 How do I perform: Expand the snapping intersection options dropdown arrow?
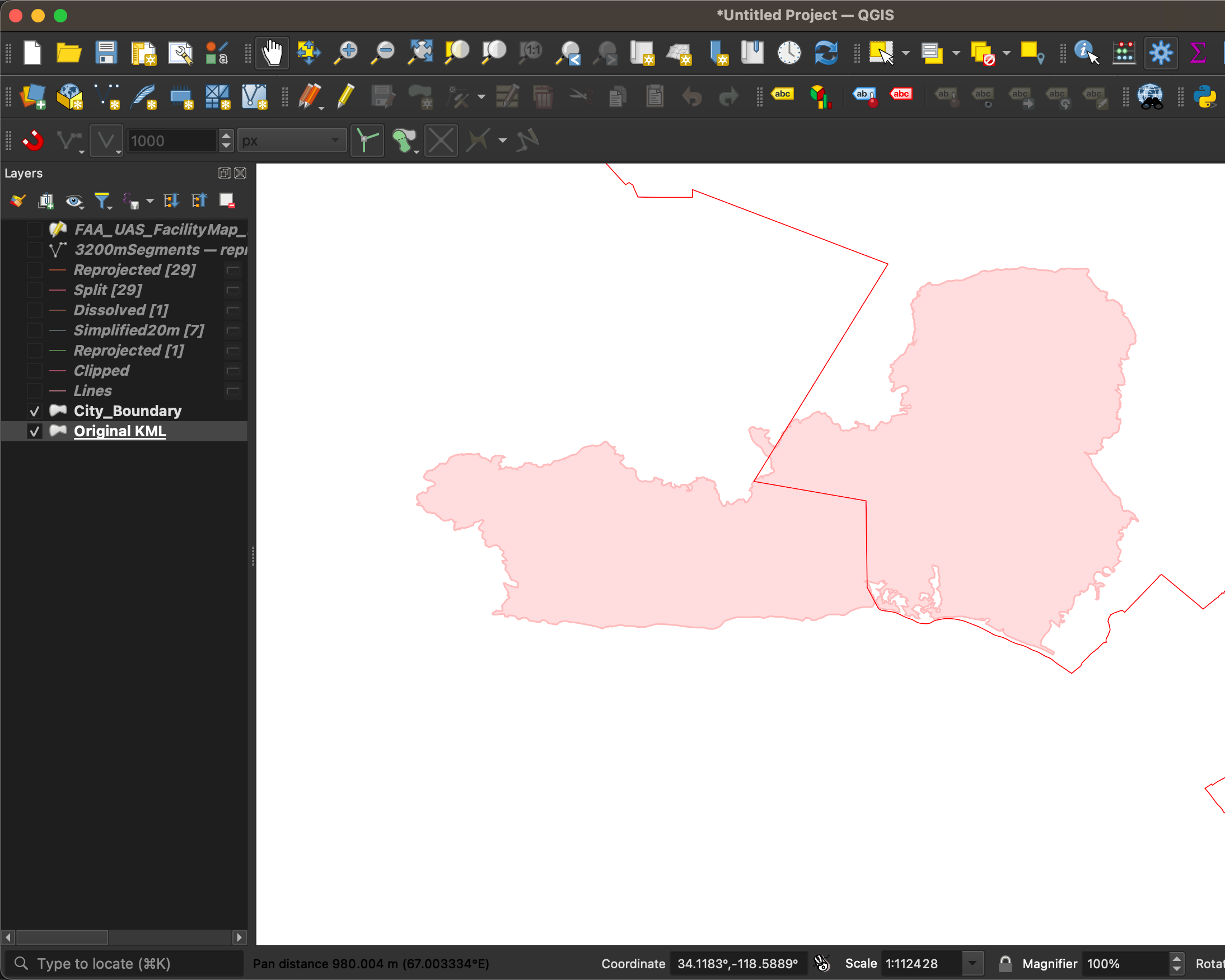coord(502,141)
